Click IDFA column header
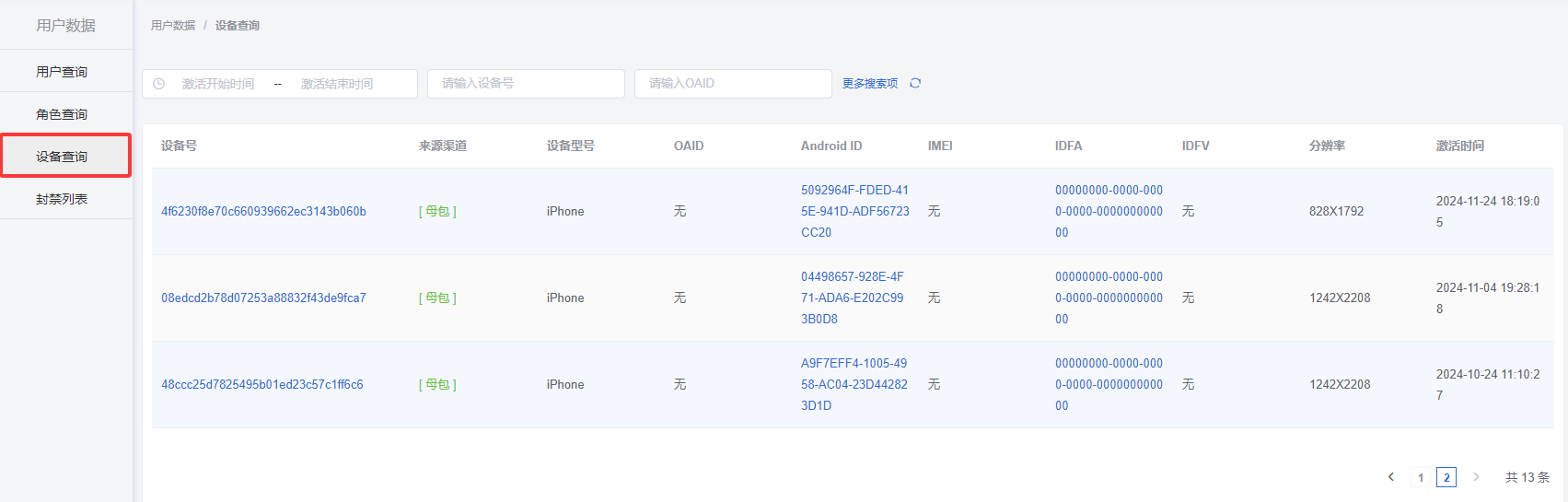This screenshot has height=502, width=1568. 1069,146
